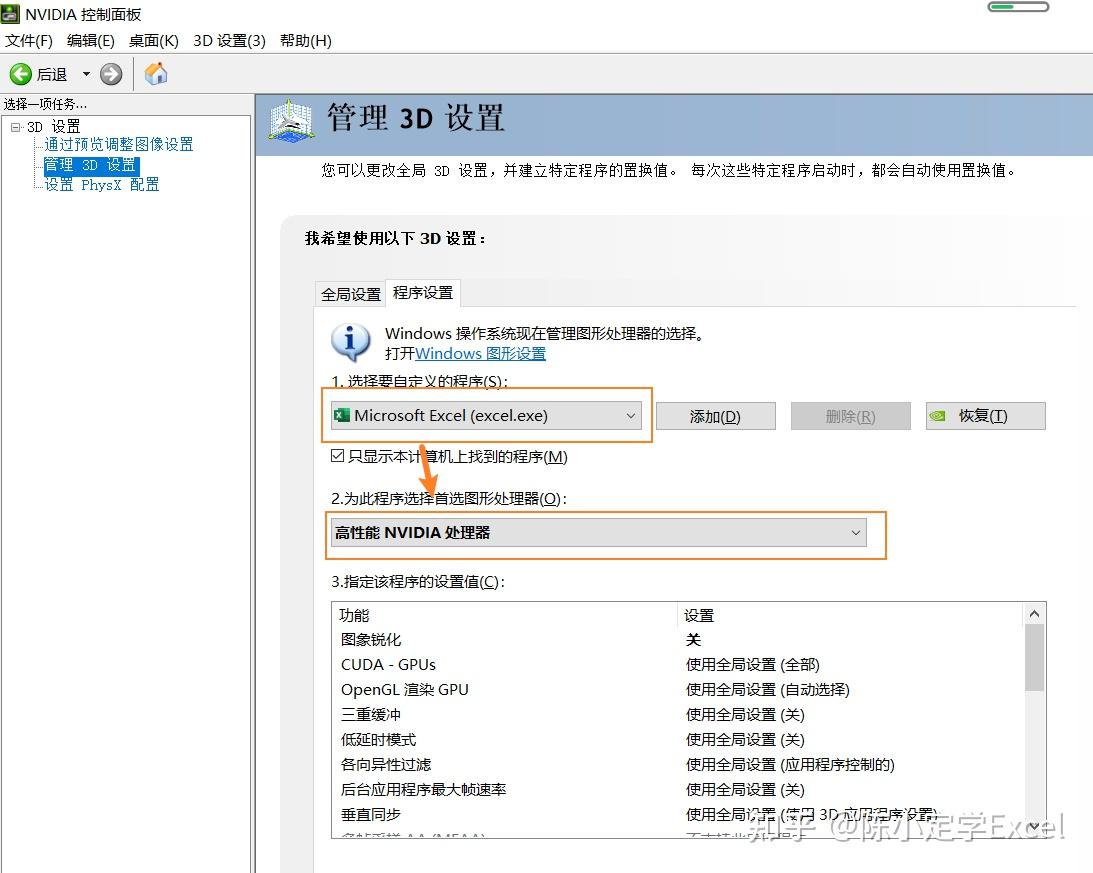
Task: Click the NVIDIA control panel title icon
Action: [x=10, y=13]
